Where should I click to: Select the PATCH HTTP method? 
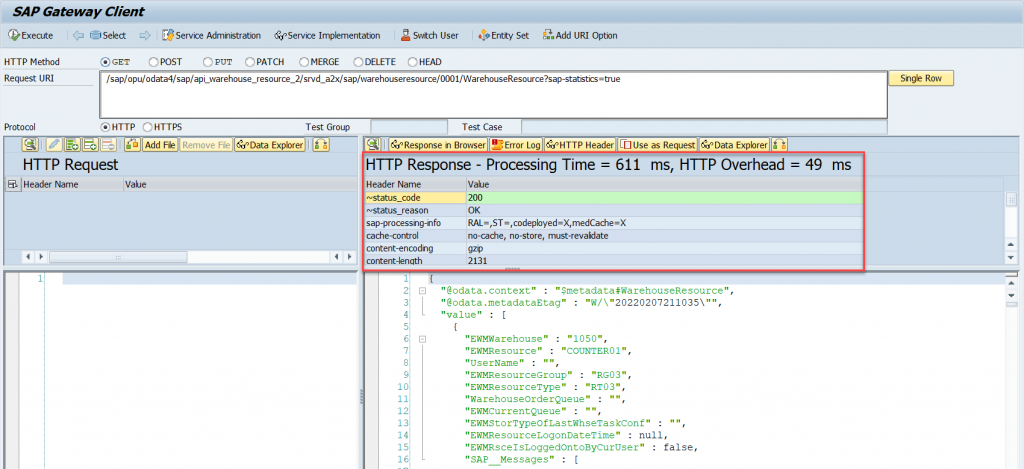[249, 62]
